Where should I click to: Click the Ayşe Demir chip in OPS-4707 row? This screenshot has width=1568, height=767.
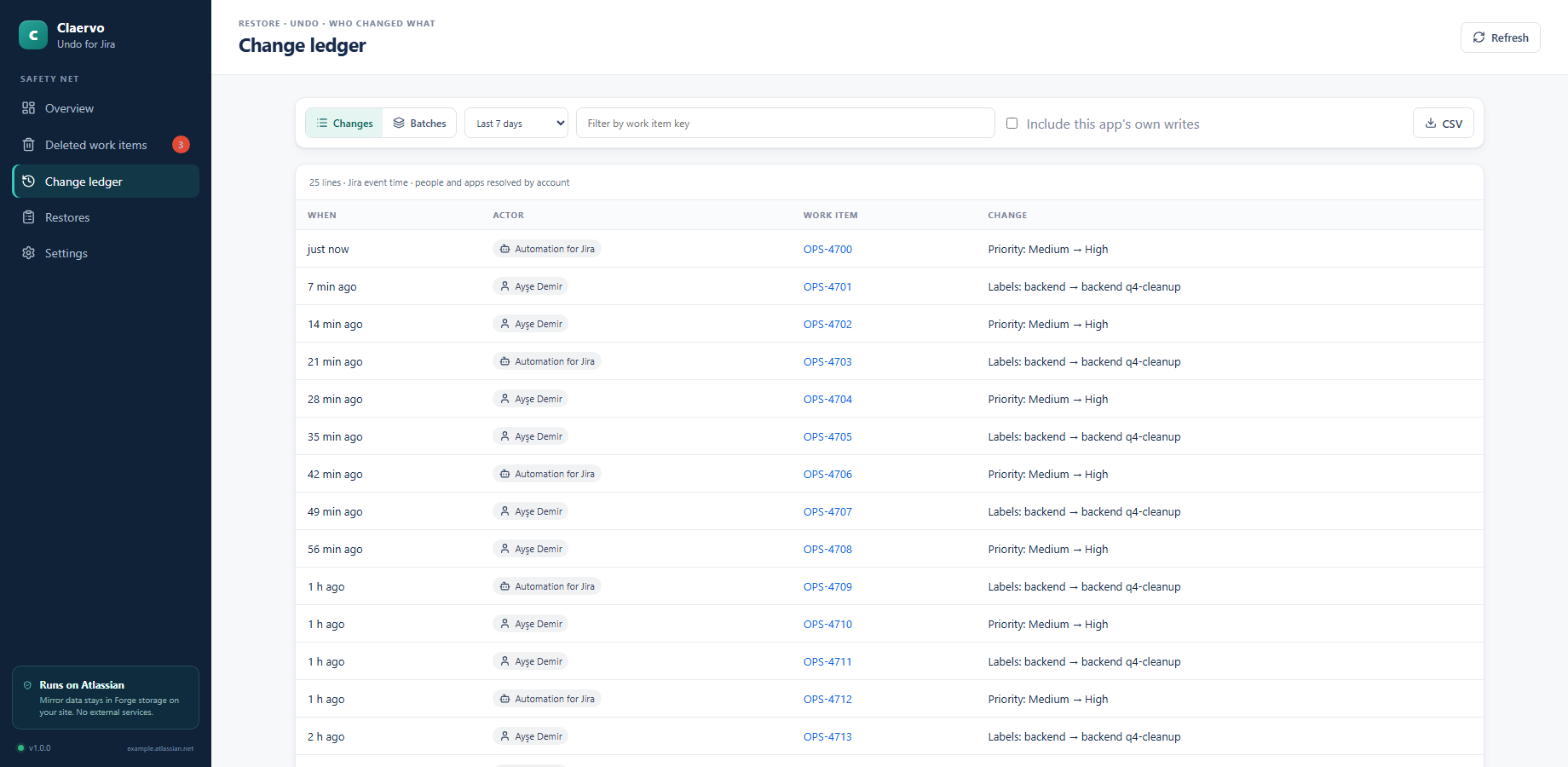click(x=530, y=511)
